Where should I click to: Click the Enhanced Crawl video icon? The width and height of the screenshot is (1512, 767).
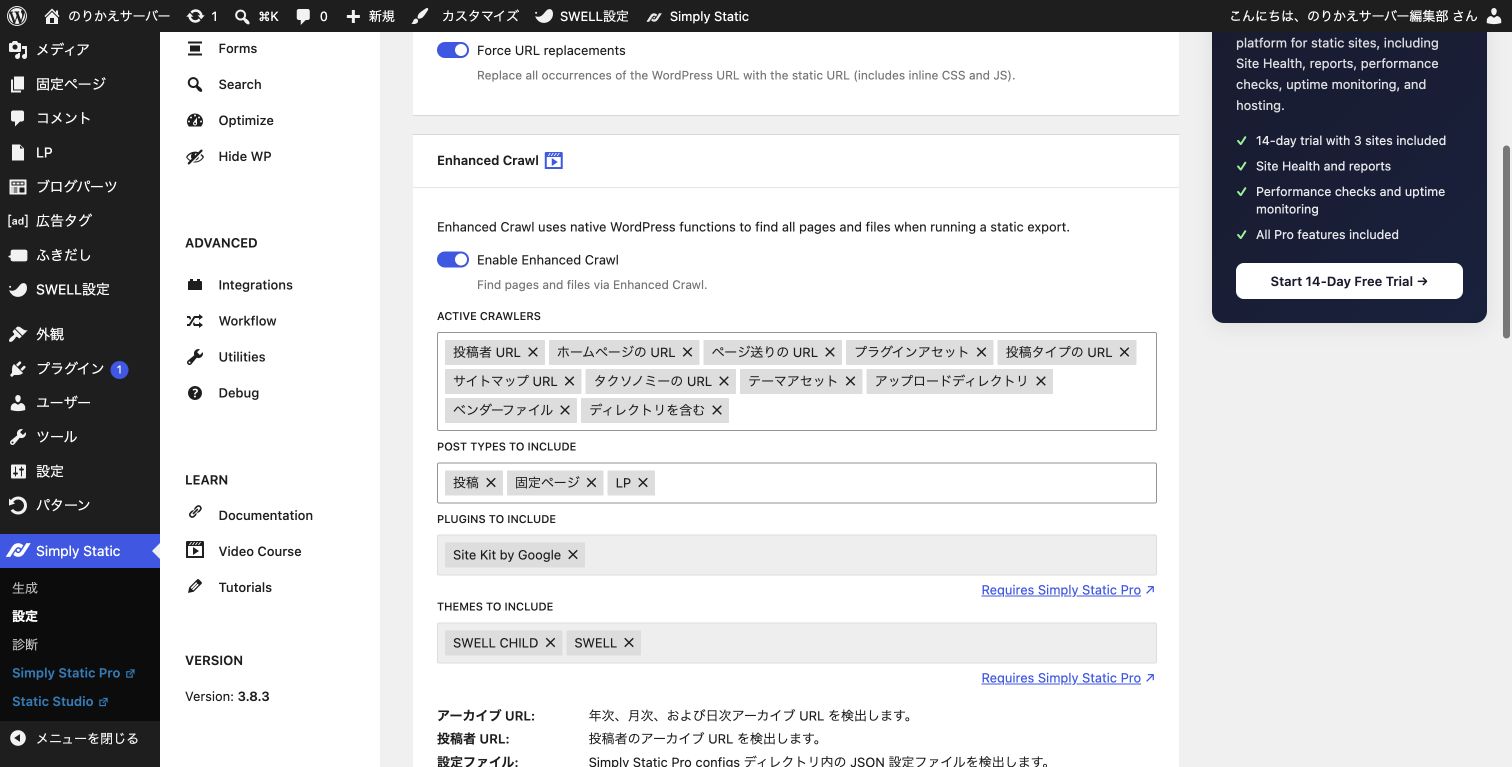pyautogui.click(x=554, y=160)
